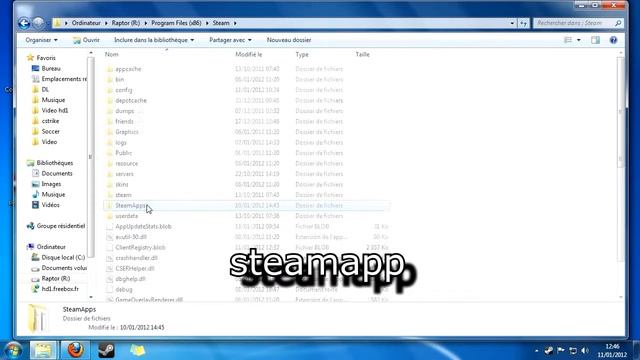Select the userdata folder
640x360 pixels.
pyautogui.click(x=127, y=216)
